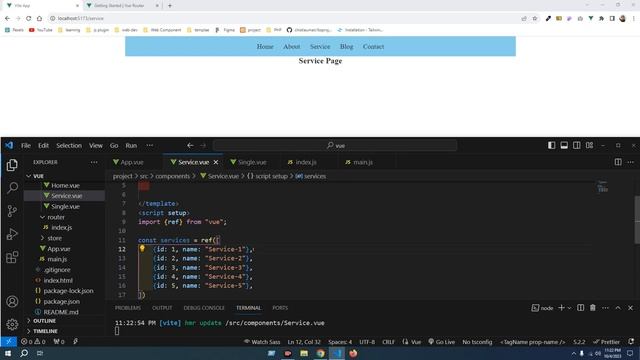Viewport: 640px width, 360px height.
Task: Toggle the bottom panel layout icon
Action: 564,145
